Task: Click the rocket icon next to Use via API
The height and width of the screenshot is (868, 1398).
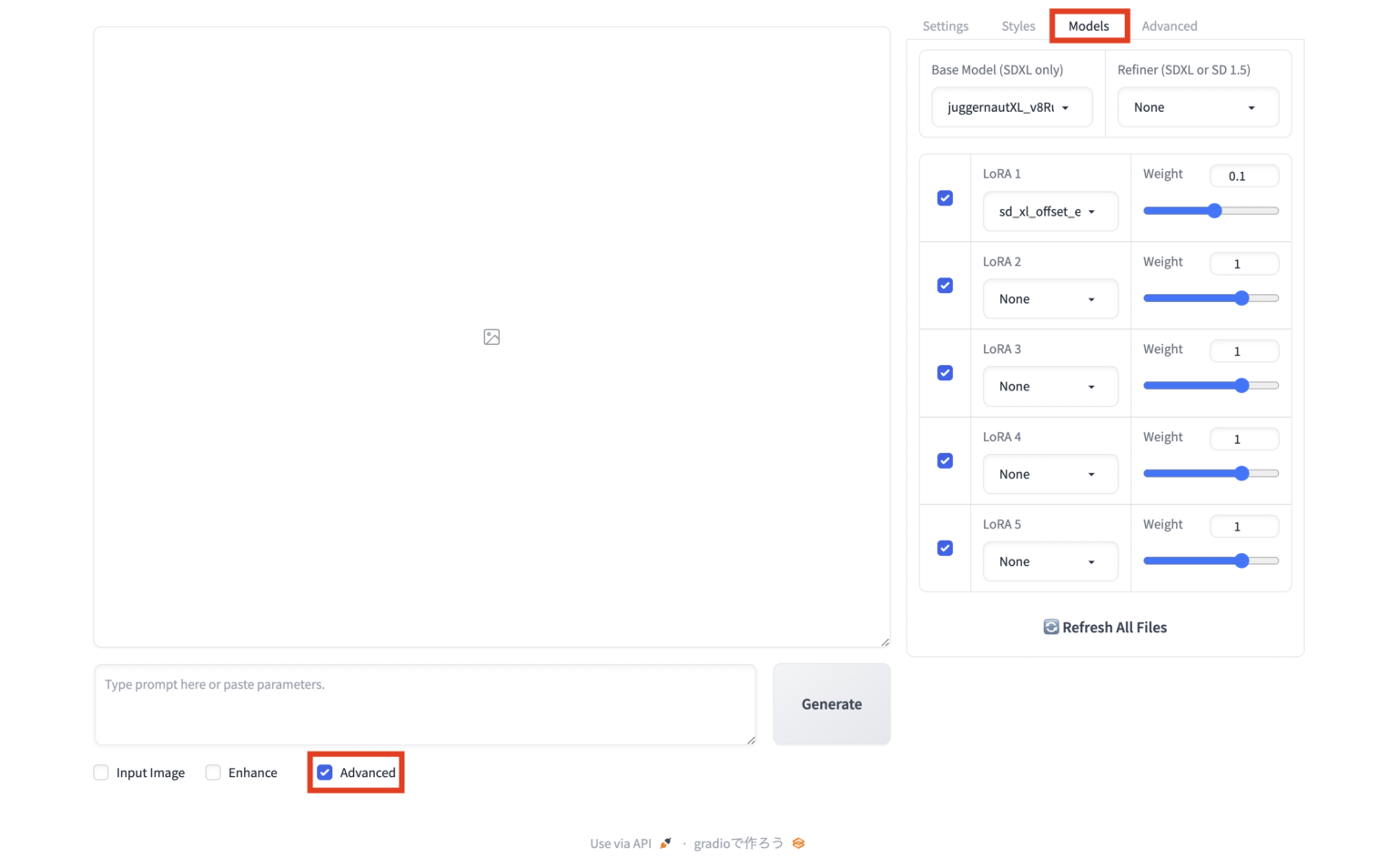Action: click(665, 843)
